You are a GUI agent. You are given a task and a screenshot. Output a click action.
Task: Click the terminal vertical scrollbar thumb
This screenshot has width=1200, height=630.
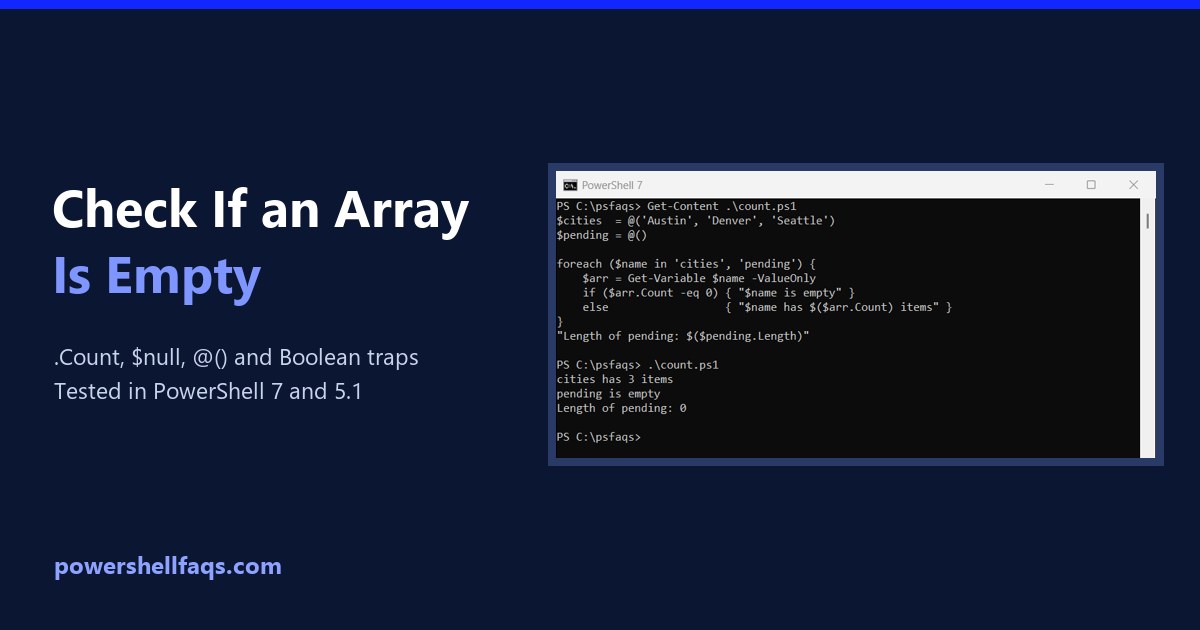1148,221
